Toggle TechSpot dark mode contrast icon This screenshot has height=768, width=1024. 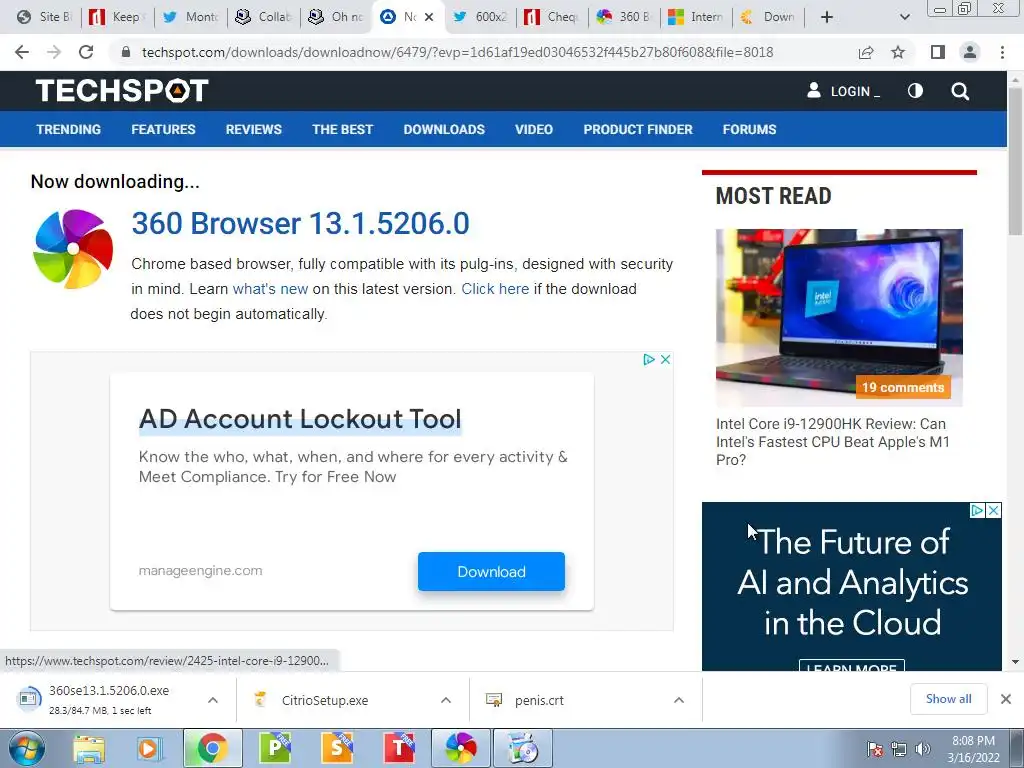point(915,91)
